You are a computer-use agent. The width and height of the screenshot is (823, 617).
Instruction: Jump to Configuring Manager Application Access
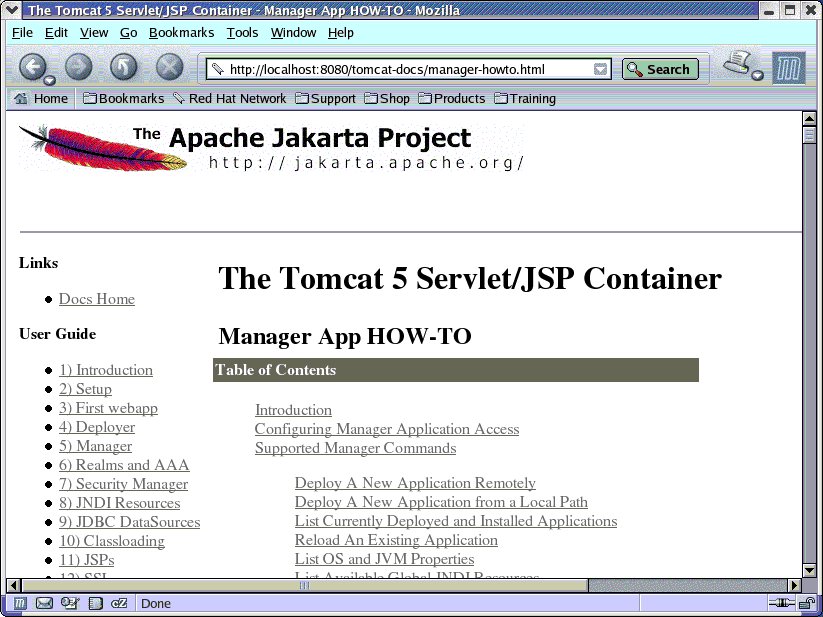coord(387,429)
